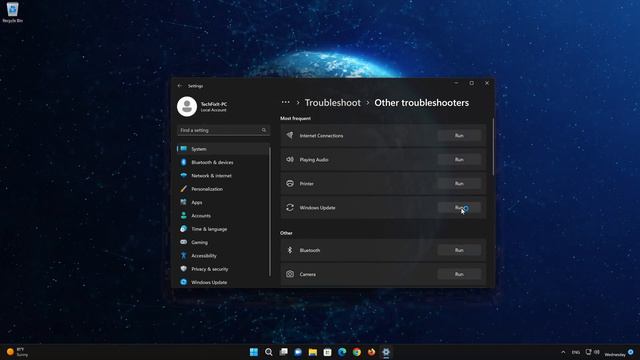Open Accessibility settings
Image resolution: width=640 pixels, height=360 pixels.
[223, 256]
